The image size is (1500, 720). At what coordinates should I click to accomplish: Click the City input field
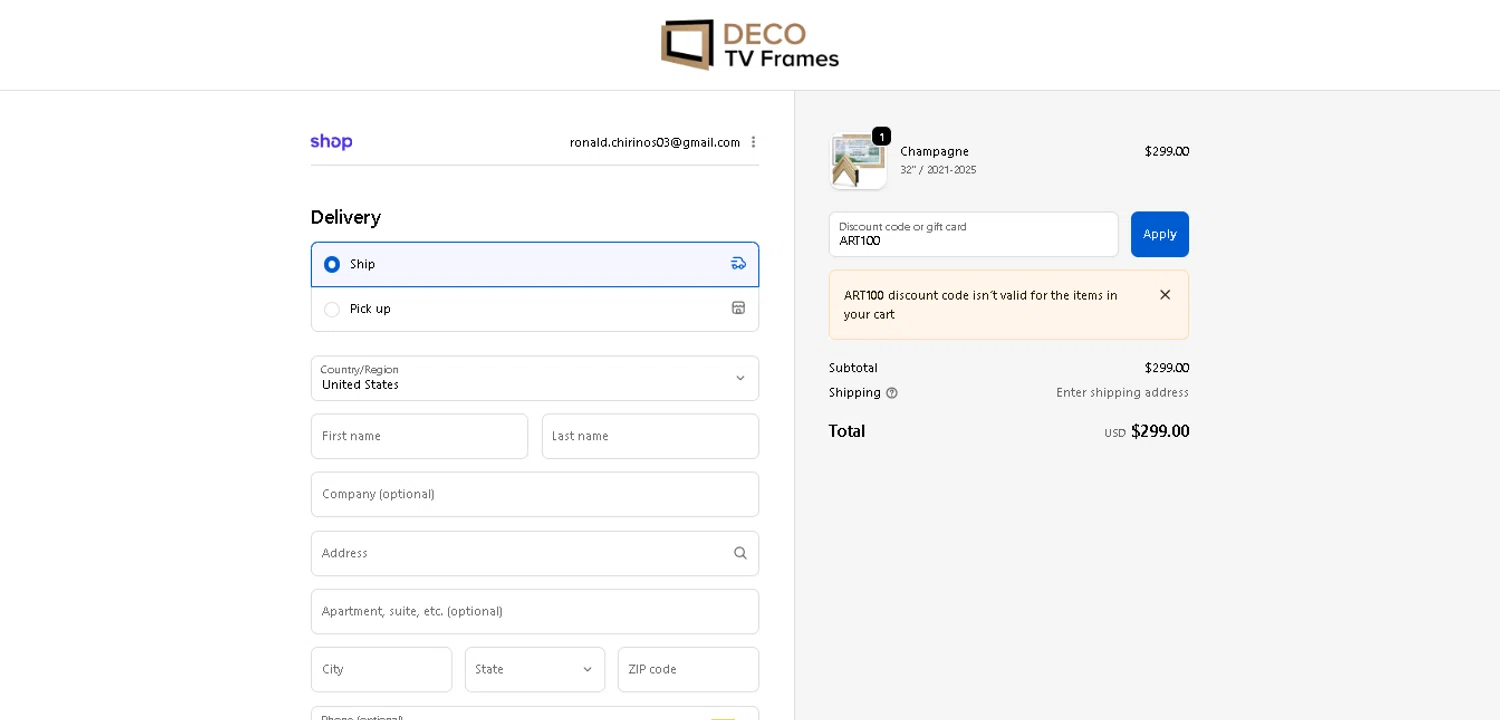pos(381,670)
